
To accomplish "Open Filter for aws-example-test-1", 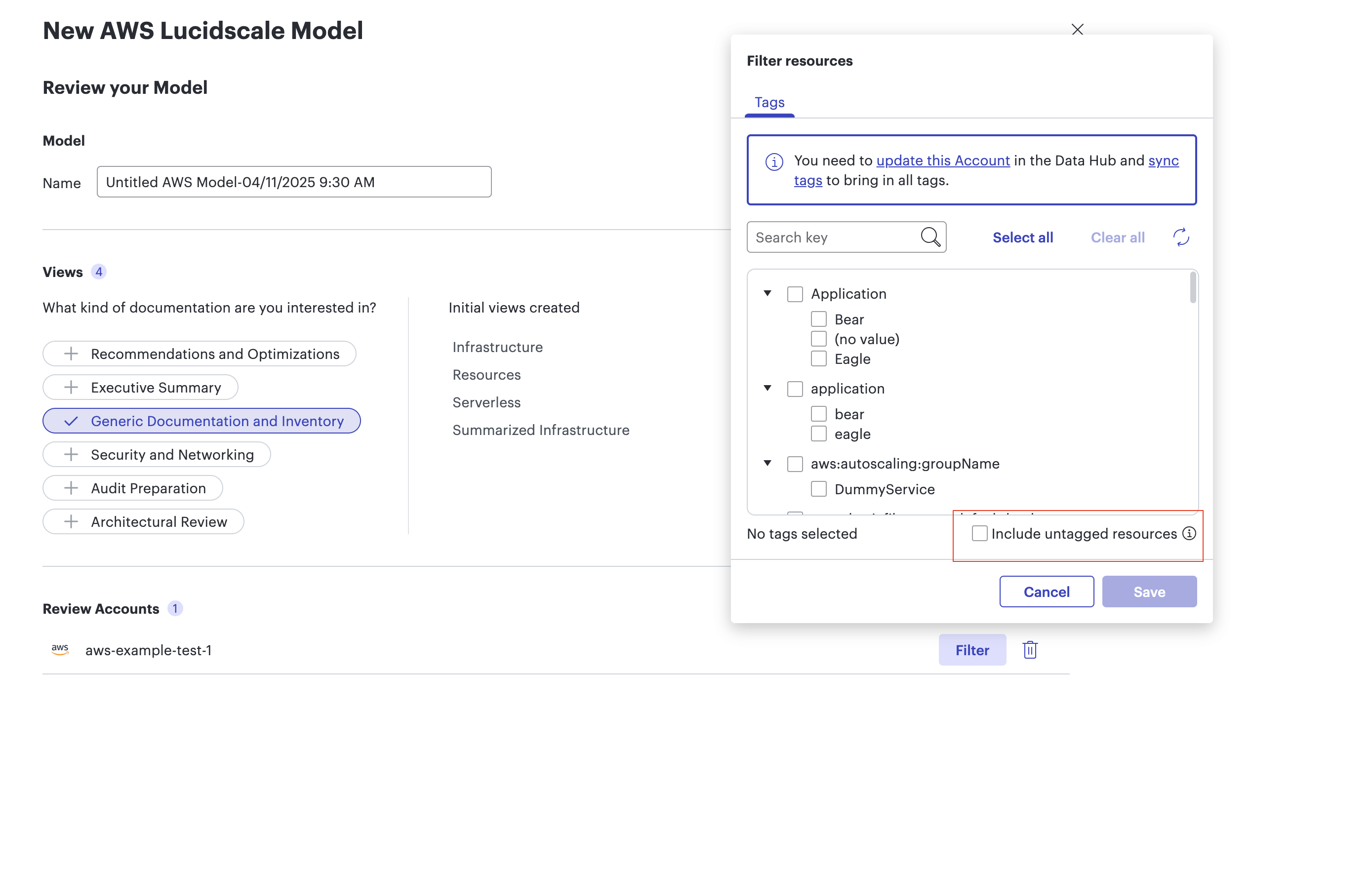I will click(x=972, y=650).
